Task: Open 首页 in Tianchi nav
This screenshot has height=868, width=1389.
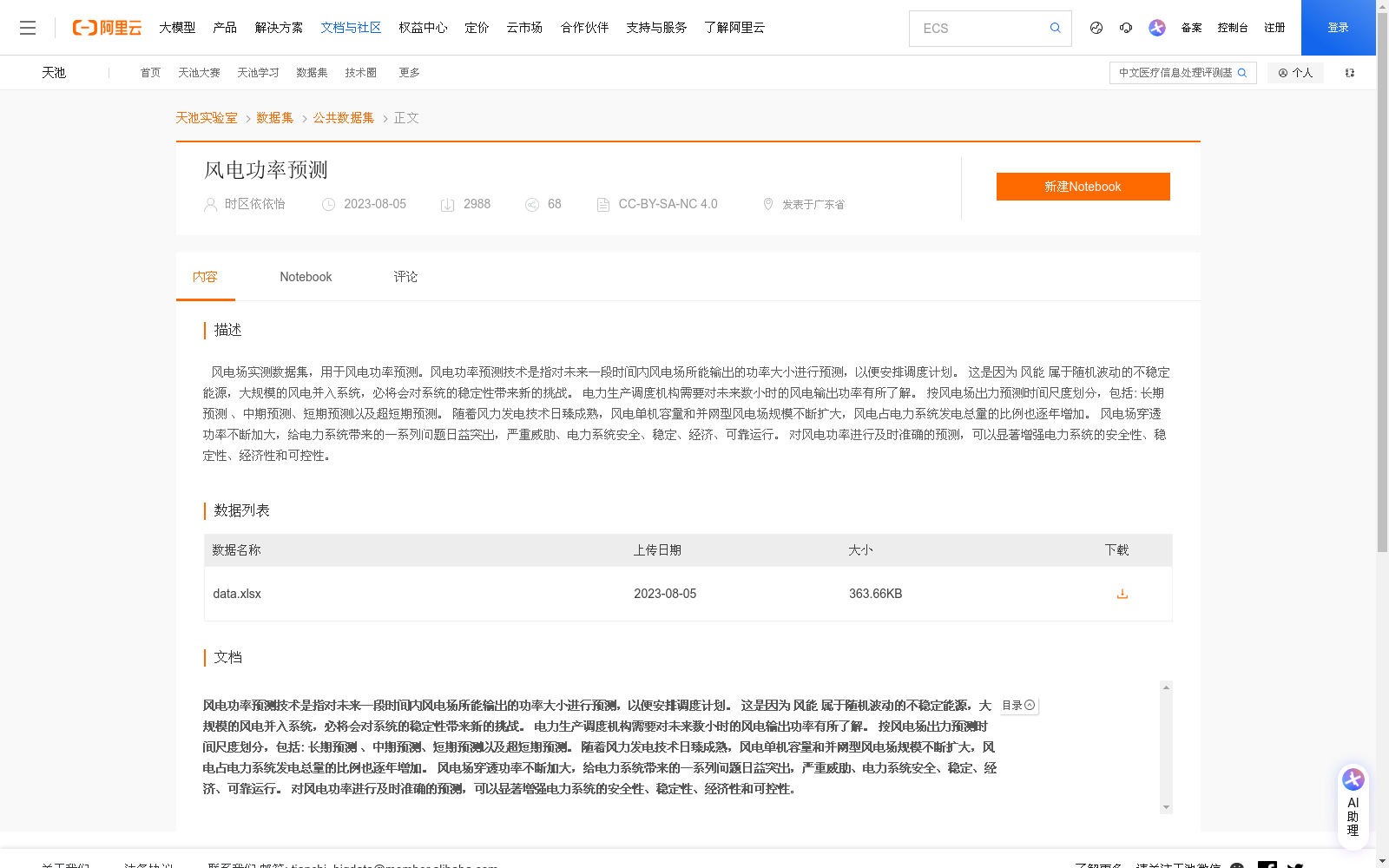Action: click(x=150, y=73)
